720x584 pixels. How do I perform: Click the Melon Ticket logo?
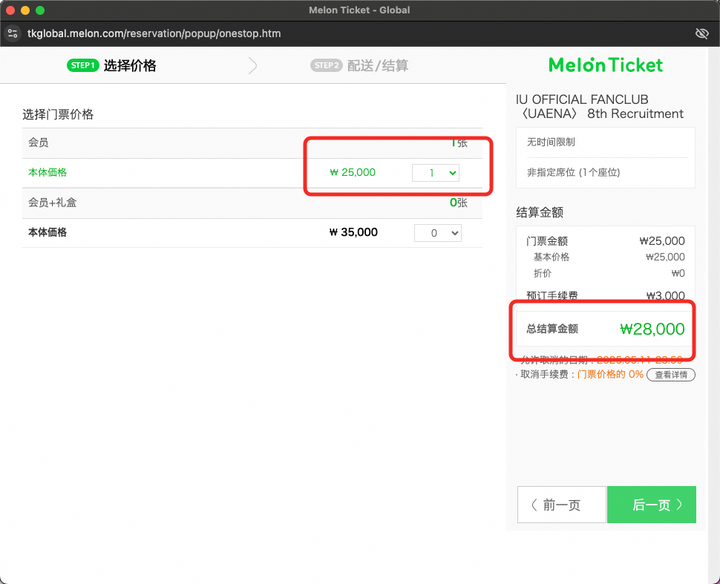coord(605,65)
